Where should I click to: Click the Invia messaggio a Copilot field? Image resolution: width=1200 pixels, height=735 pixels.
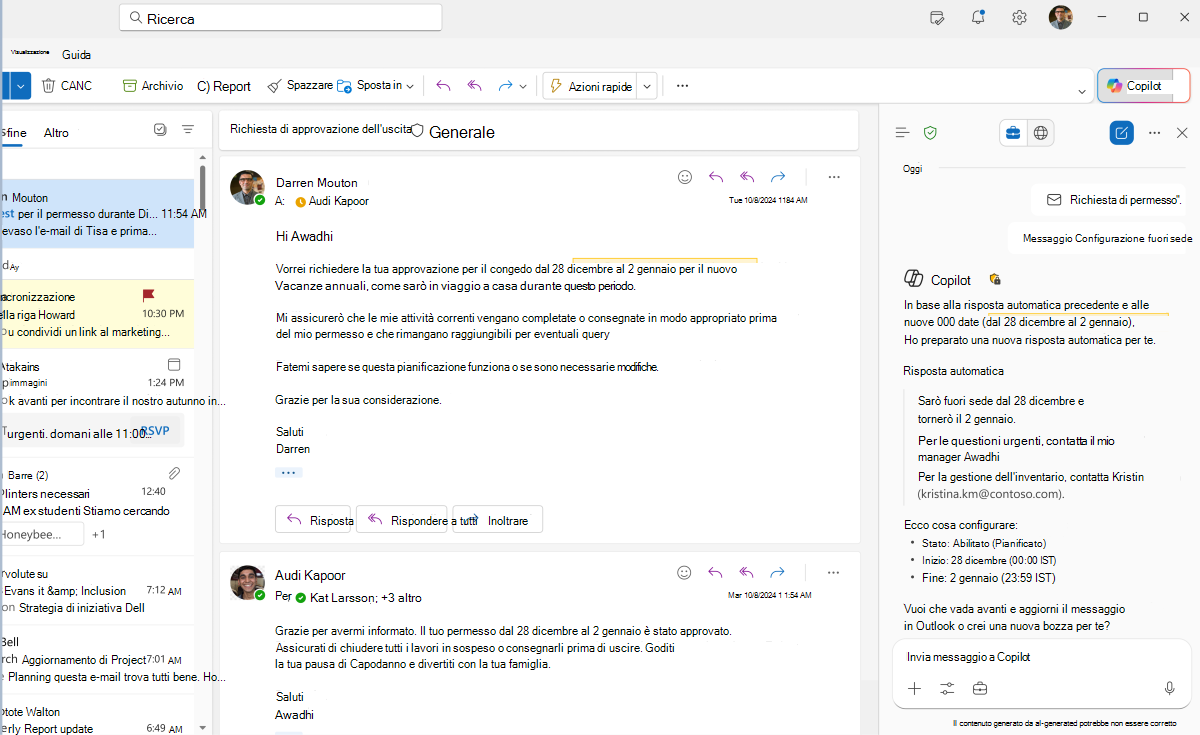tap(1042, 657)
